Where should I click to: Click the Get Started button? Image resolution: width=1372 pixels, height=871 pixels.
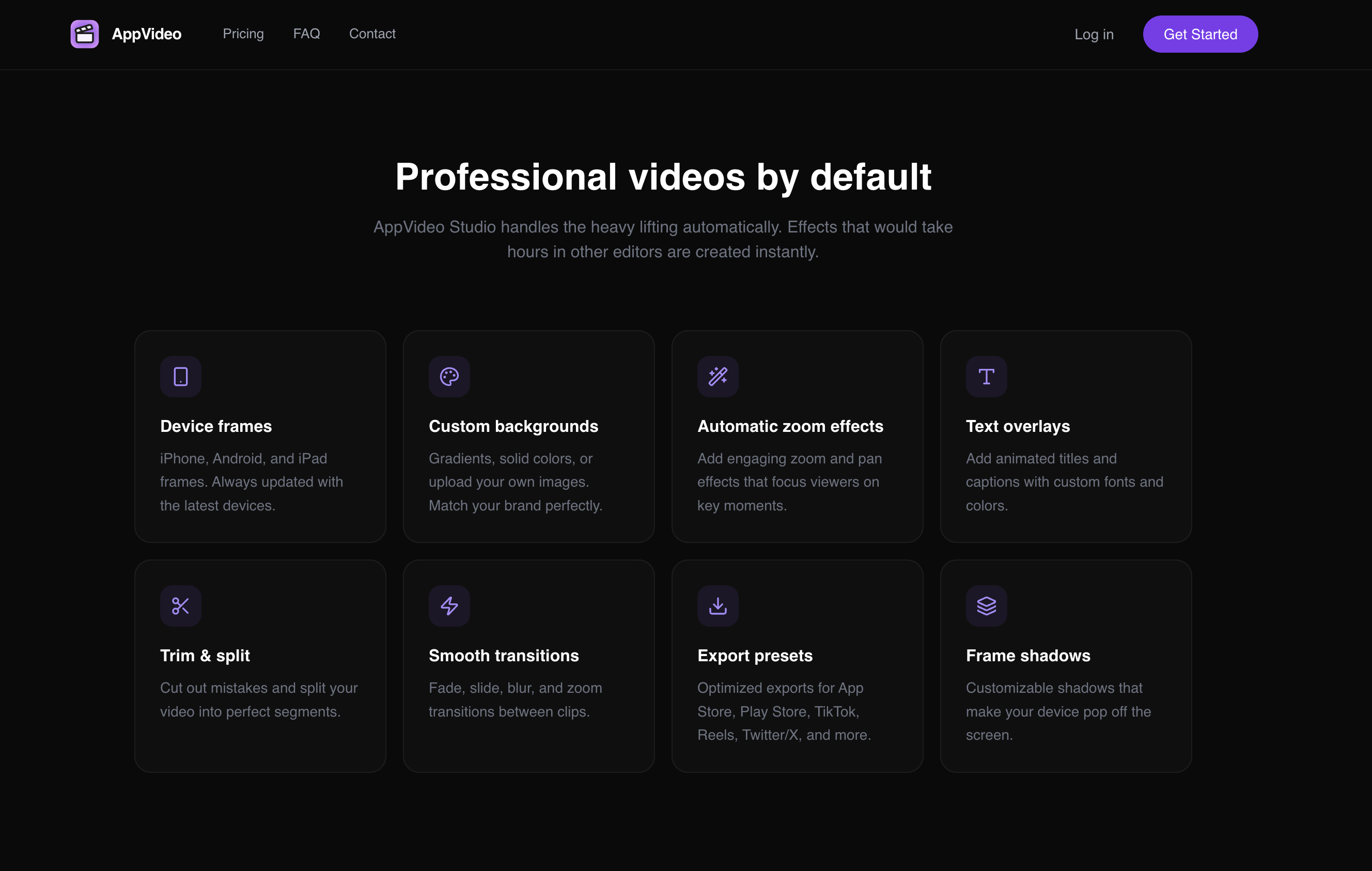tap(1200, 34)
